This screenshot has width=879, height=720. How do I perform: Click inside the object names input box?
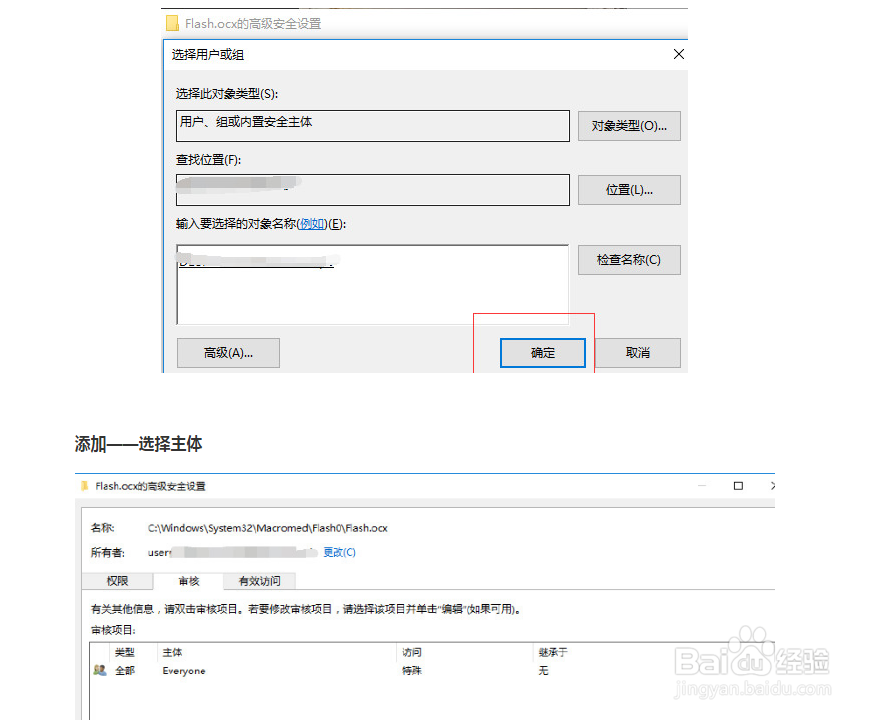(x=372, y=280)
